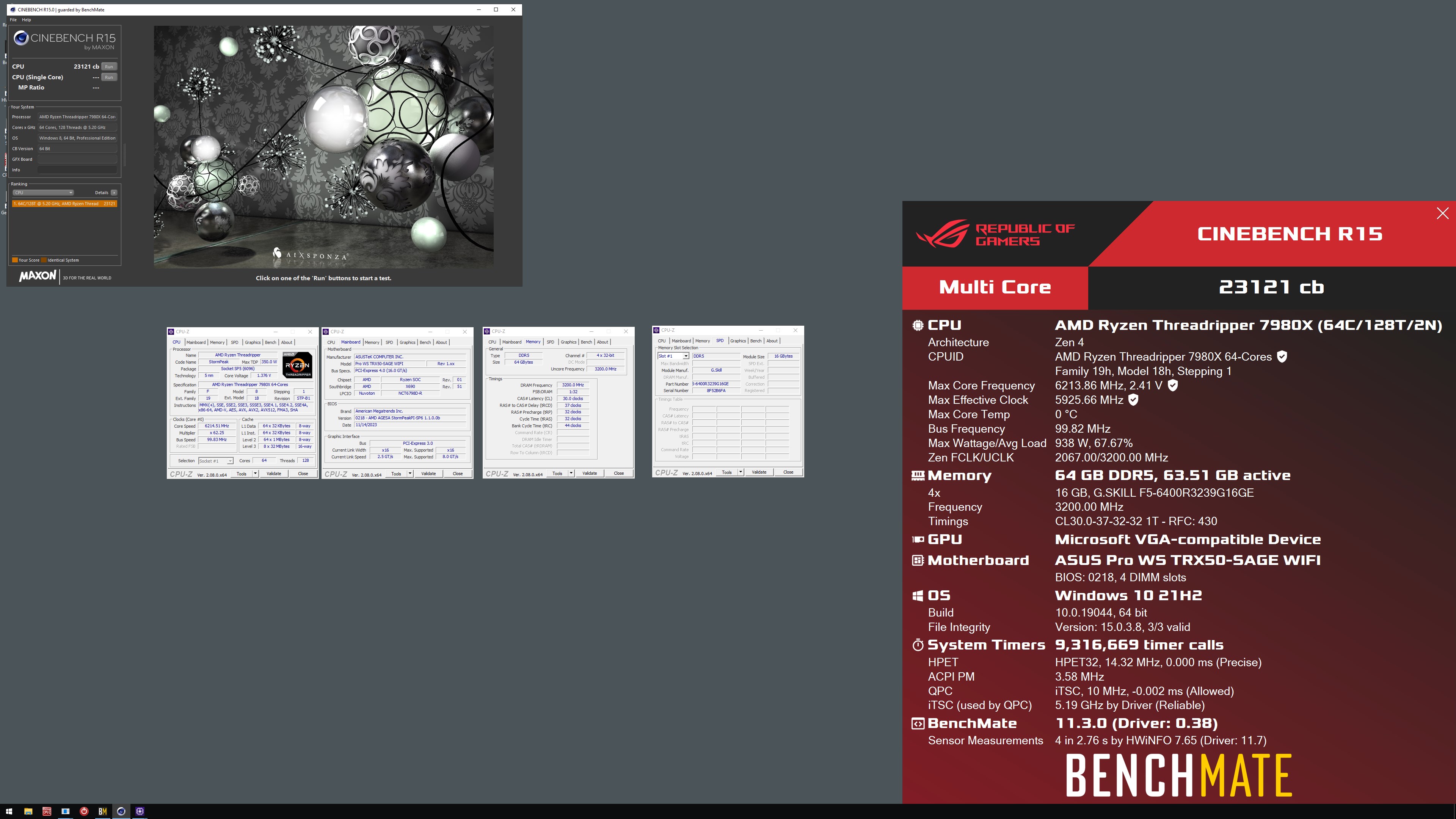Click the Info input field in Cinebench

[77, 169]
